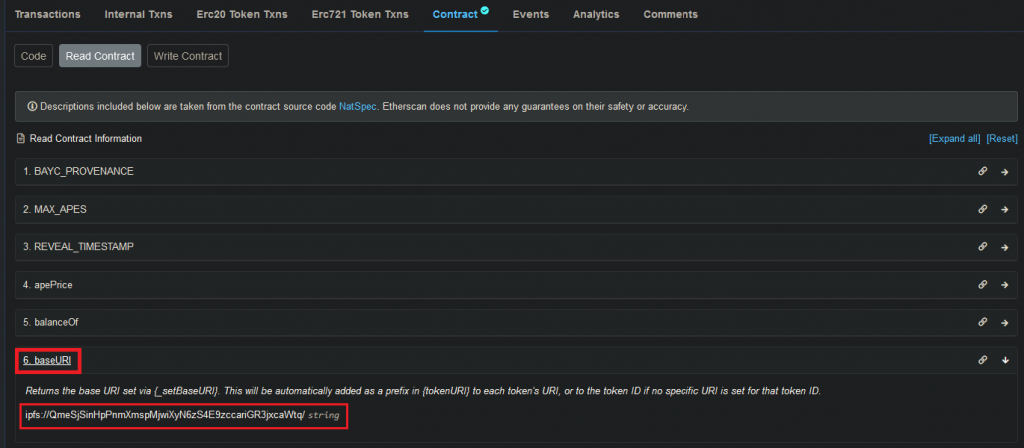Click the Expand all link
The image size is (1024, 448).
click(955, 138)
